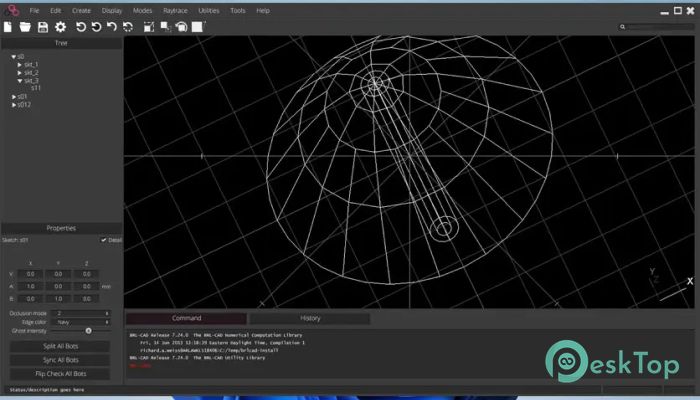Image resolution: width=700 pixels, height=400 pixels.
Task: Click the resize-square toolbar icon
Action: coord(149,27)
